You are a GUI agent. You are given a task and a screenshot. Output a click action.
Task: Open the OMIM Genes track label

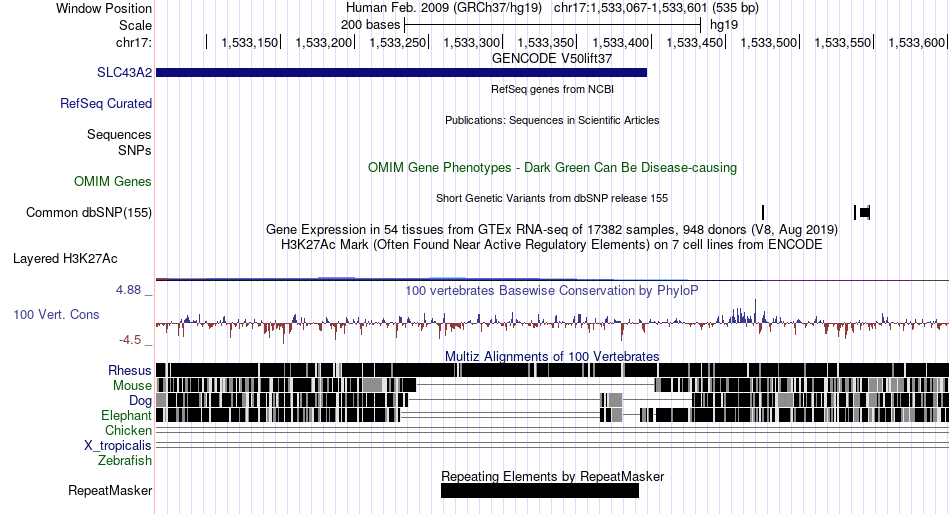[x=113, y=181]
